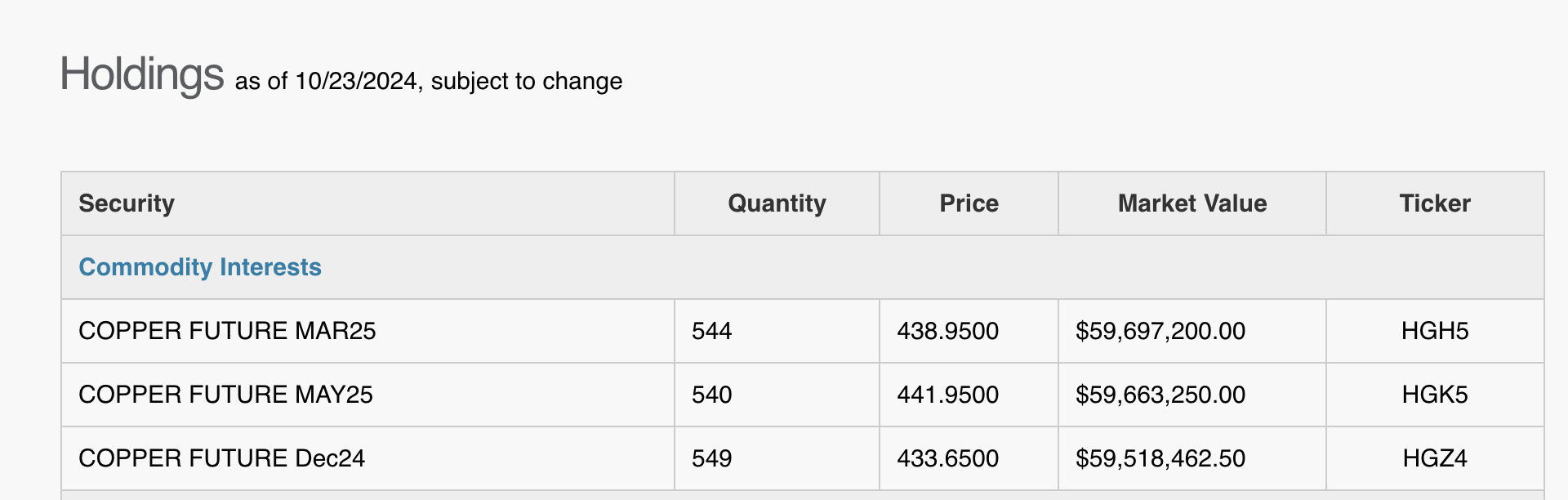Click the Quantity column header
The image size is (1568, 500).
coord(777,203)
